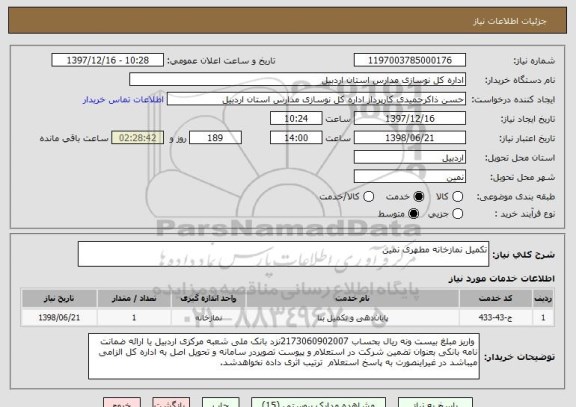Click the اطلاعات خدمات مورد نیاز heading
Viewport: 576px width, 407px height.
pos(501,279)
